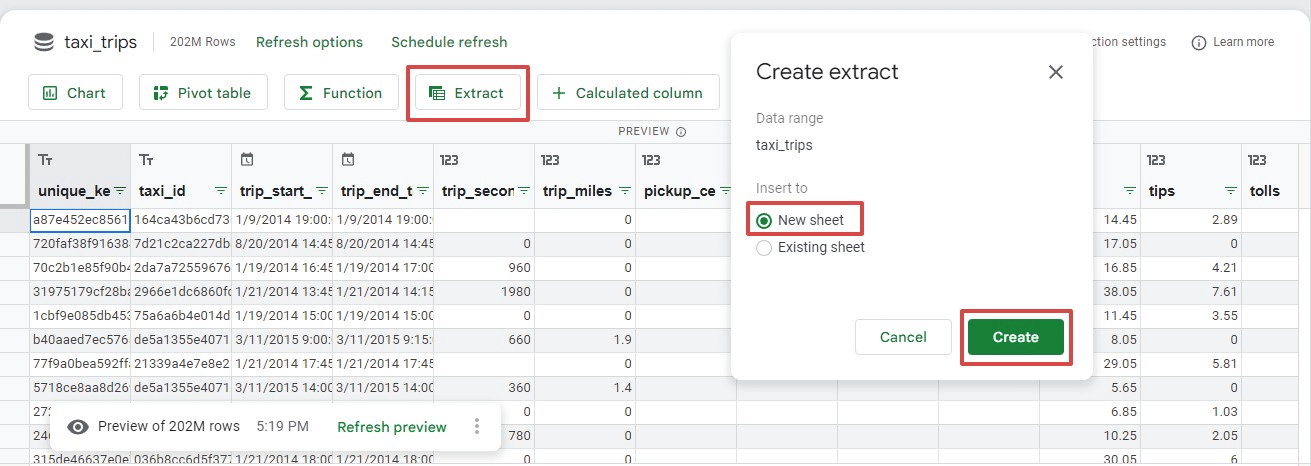Open the filter dropdown on tips column
The image size is (1311, 466).
[1231, 191]
